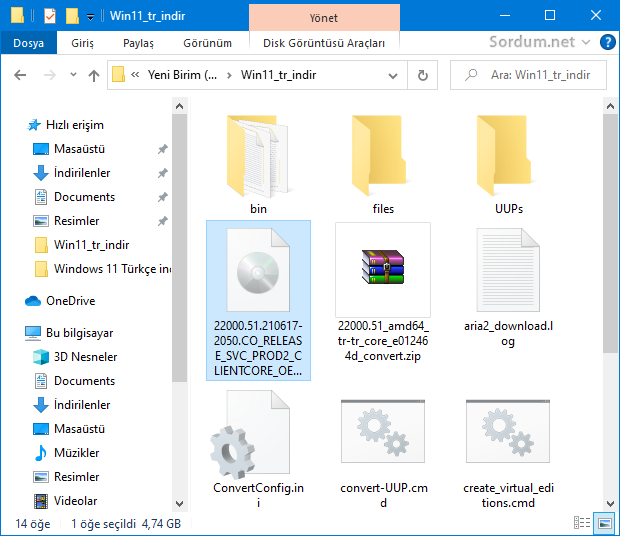
Task: Click the file list scrollbar thumb
Action: point(610,233)
